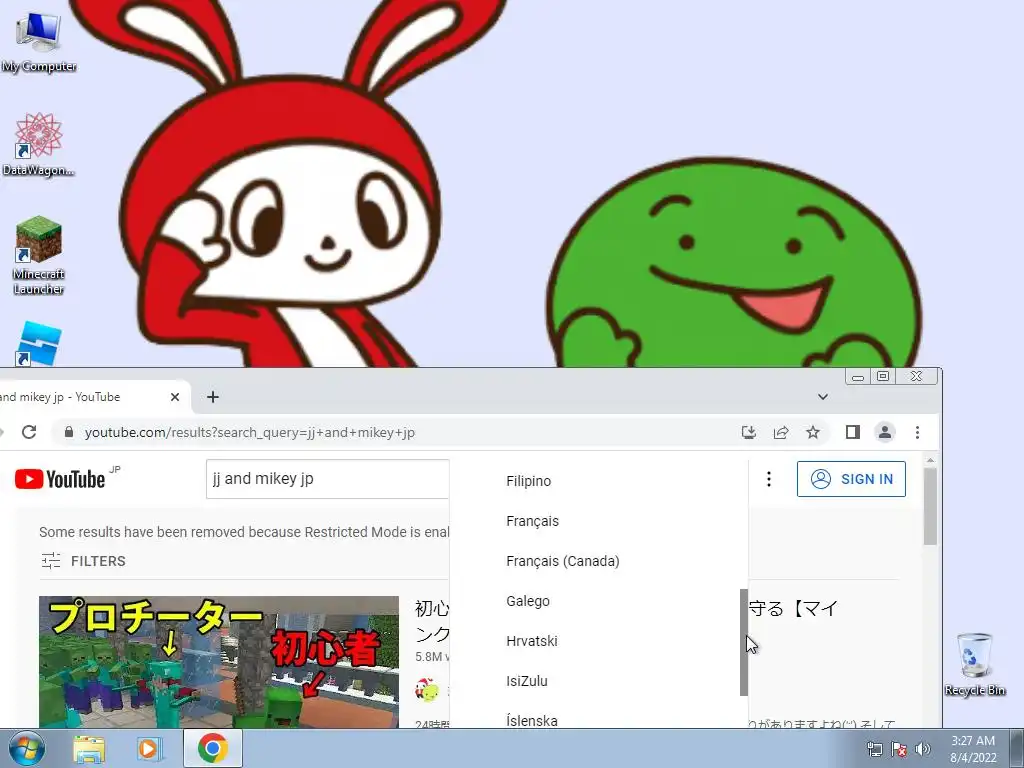Click the Windows Start orb

click(26, 748)
